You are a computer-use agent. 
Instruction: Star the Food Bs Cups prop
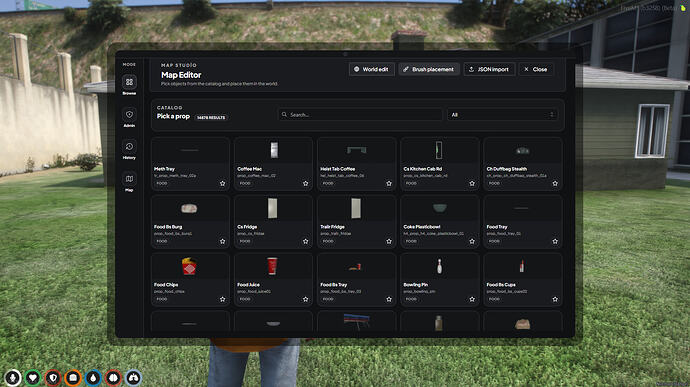coord(555,299)
